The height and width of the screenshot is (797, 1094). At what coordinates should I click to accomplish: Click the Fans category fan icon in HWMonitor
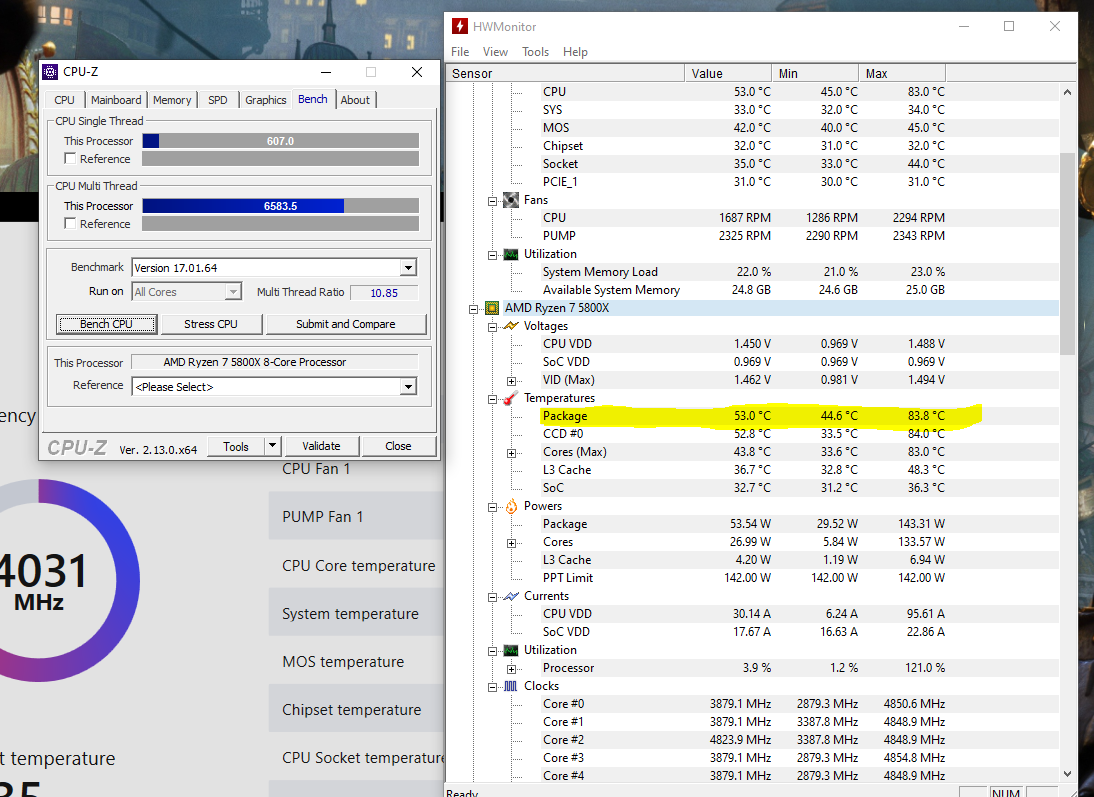[x=511, y=200]
